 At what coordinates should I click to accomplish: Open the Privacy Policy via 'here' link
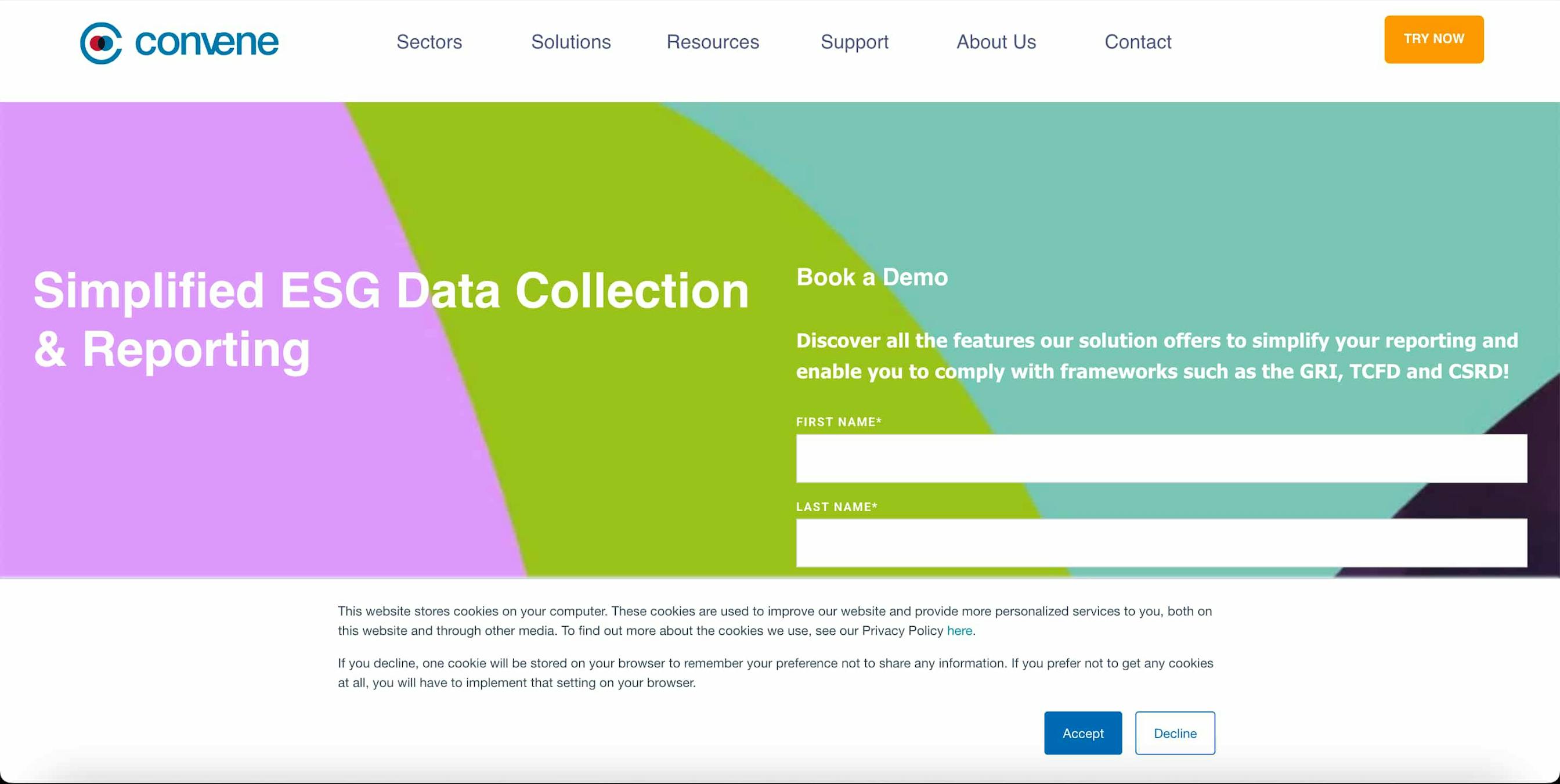960,630
